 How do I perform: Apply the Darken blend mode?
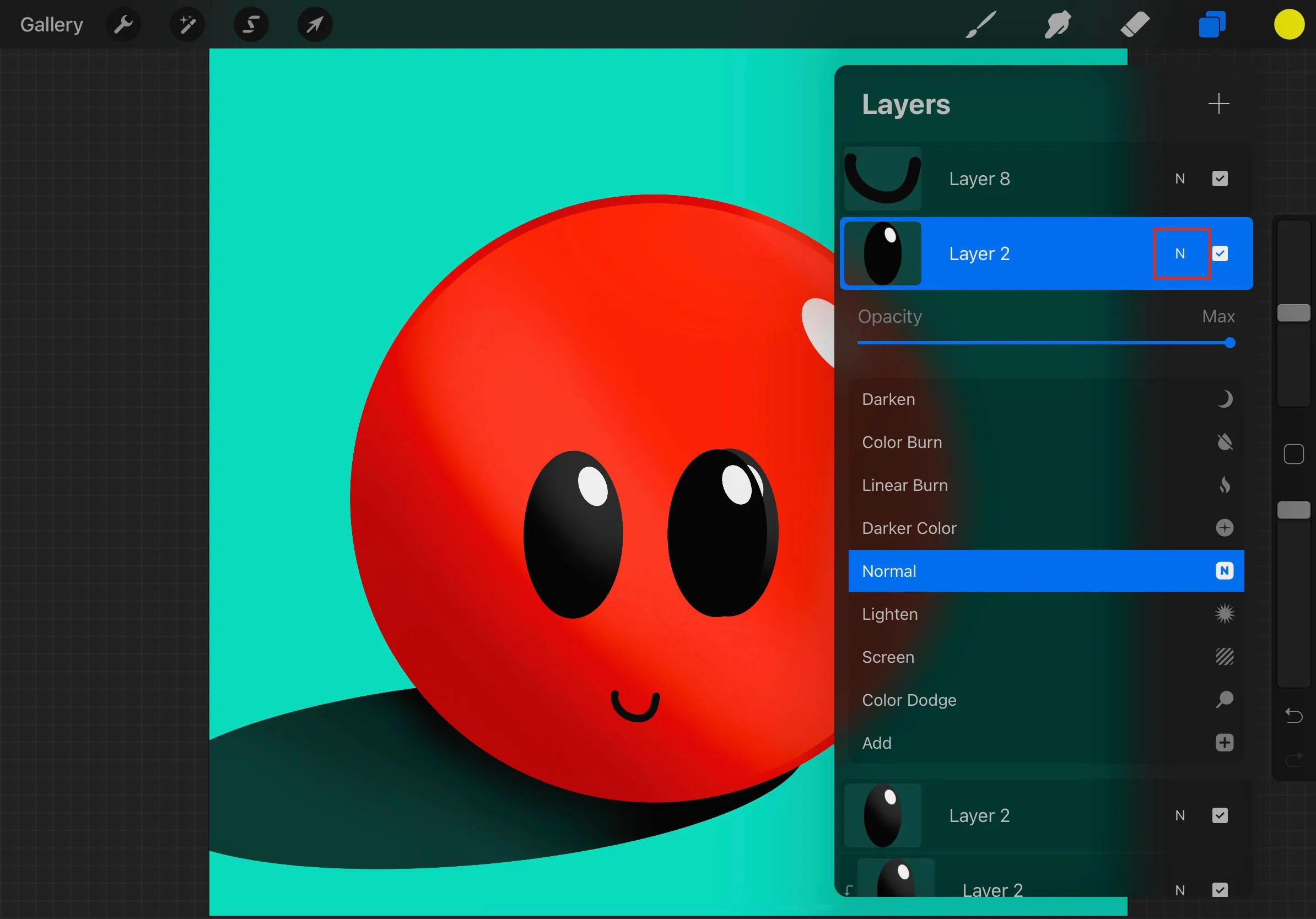(1003, 399)
